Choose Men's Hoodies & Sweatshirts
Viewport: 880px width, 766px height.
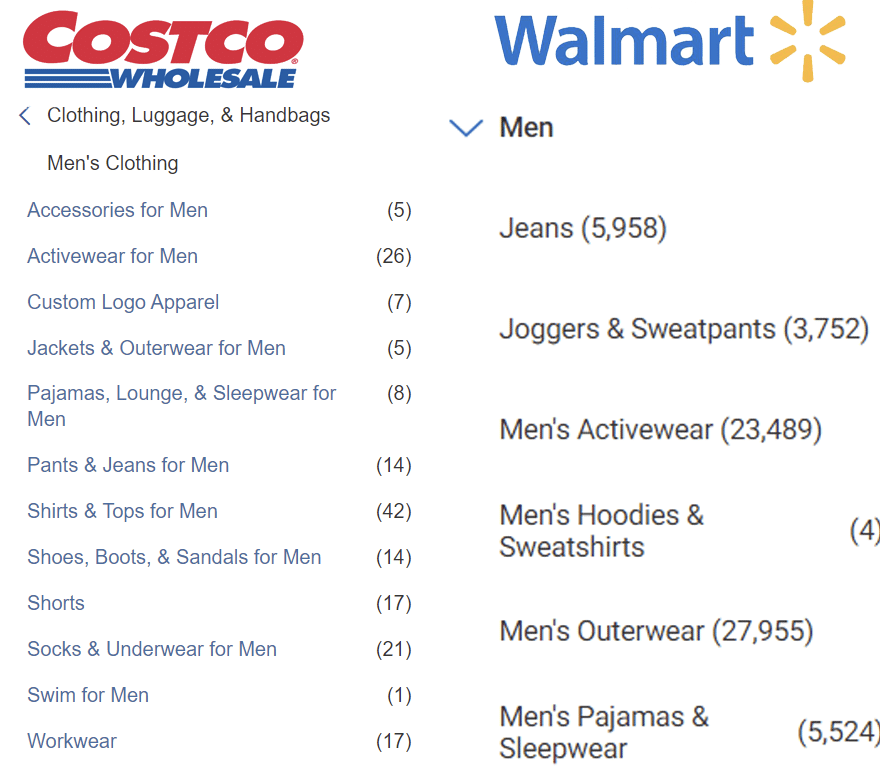(601, 531)
